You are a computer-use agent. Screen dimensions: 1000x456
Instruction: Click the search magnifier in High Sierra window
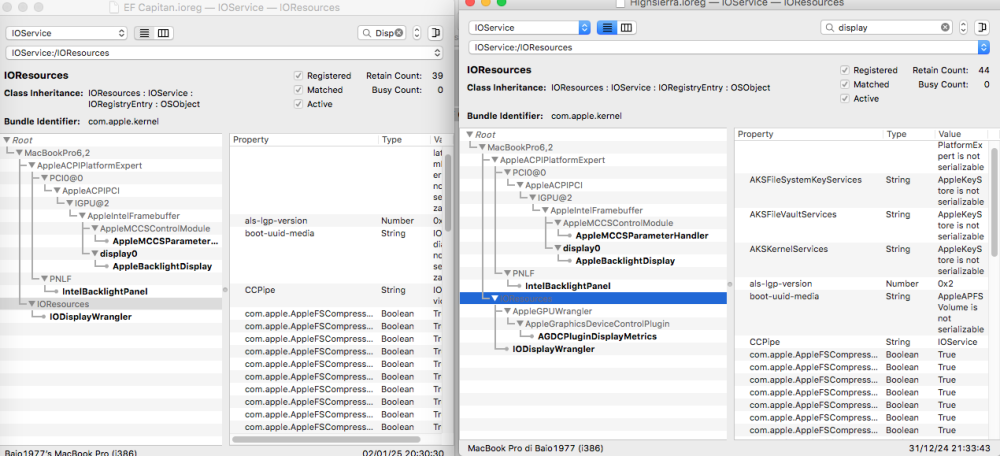829,28
